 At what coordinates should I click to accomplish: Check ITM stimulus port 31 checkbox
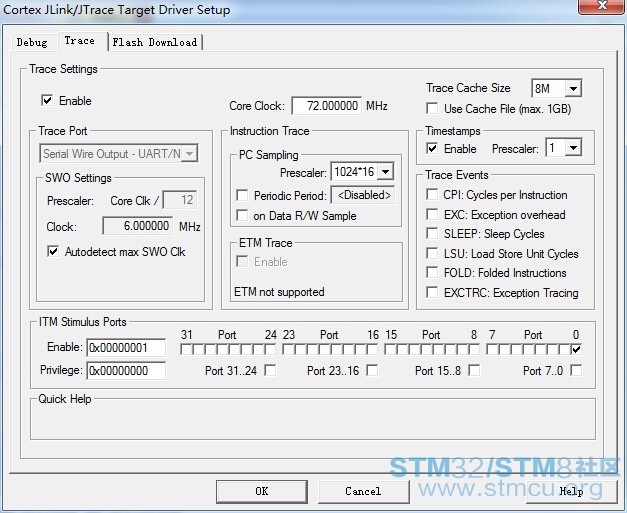(x=186, y=349)
